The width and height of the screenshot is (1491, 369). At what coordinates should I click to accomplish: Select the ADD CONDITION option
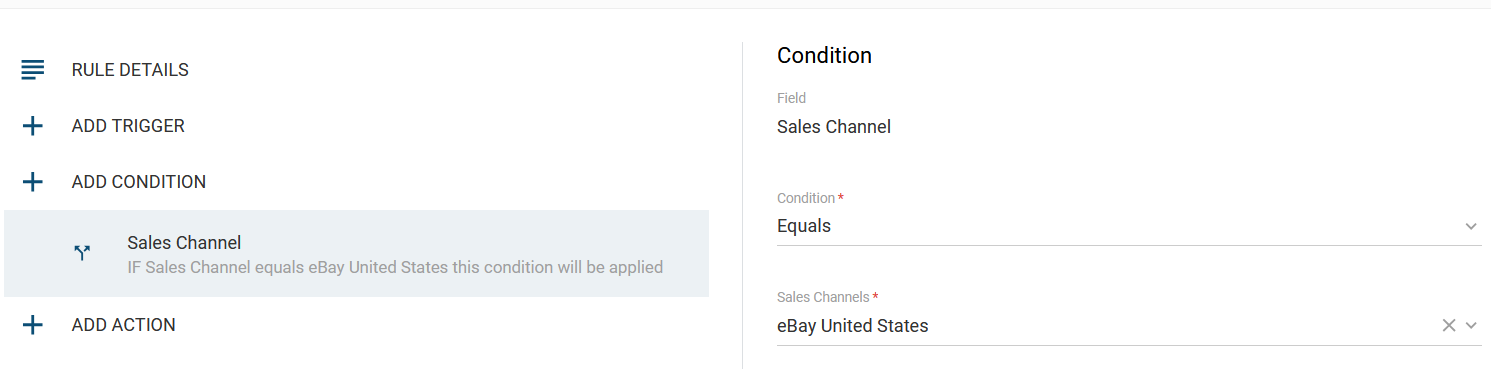pyautogui.click(x=139, y=182)
